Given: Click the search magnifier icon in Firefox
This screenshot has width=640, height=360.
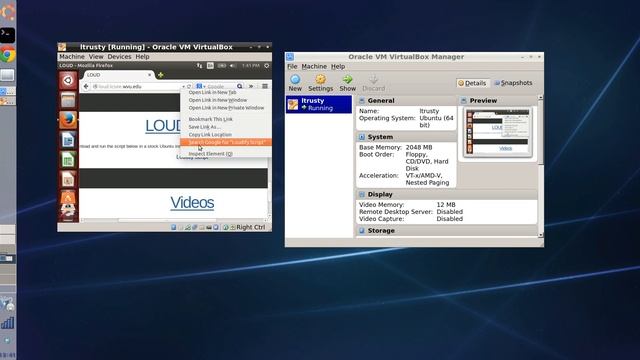Looking at the screenshot, I should (240, 87).
